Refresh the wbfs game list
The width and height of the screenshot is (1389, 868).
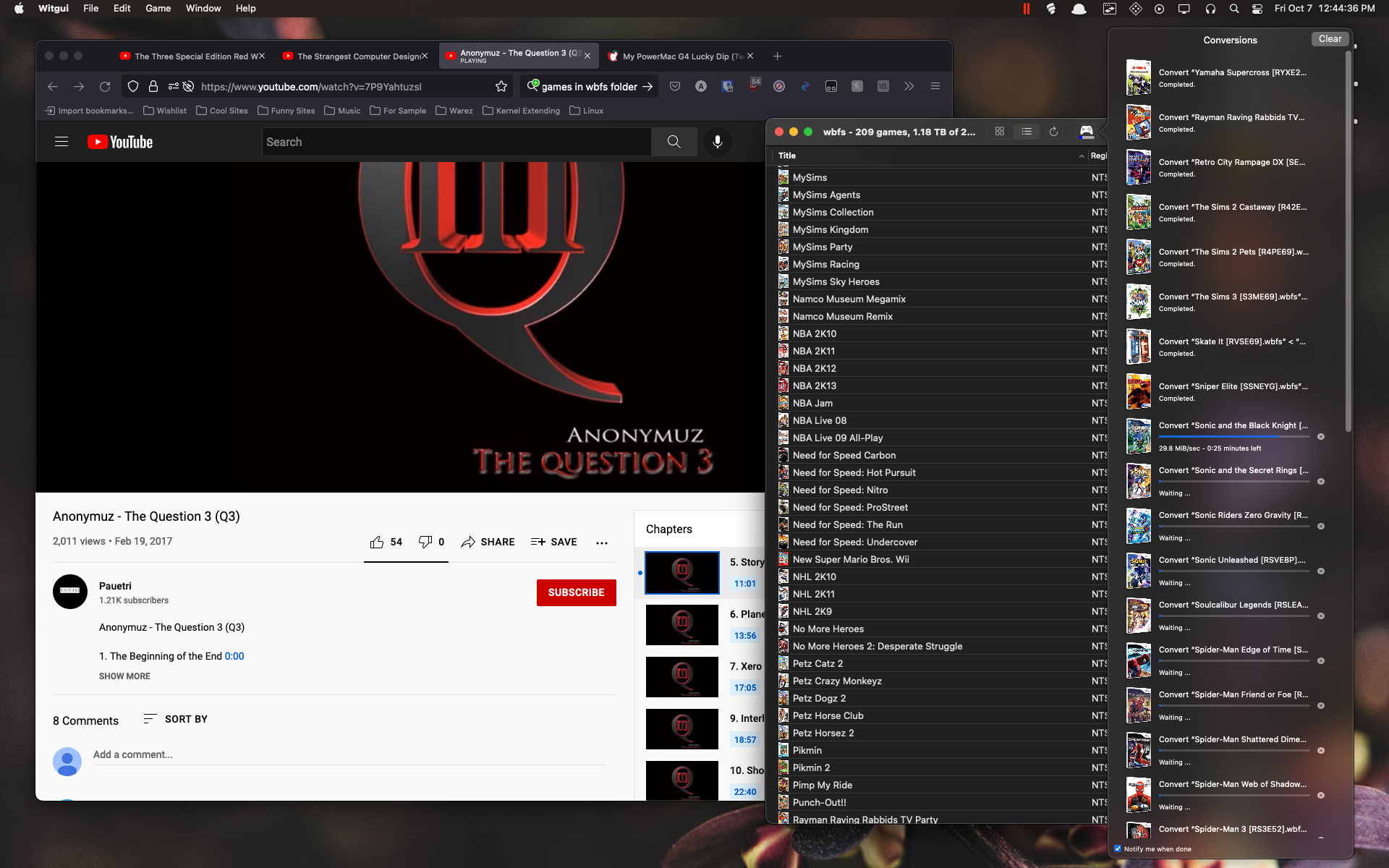tap(1053, 132)
